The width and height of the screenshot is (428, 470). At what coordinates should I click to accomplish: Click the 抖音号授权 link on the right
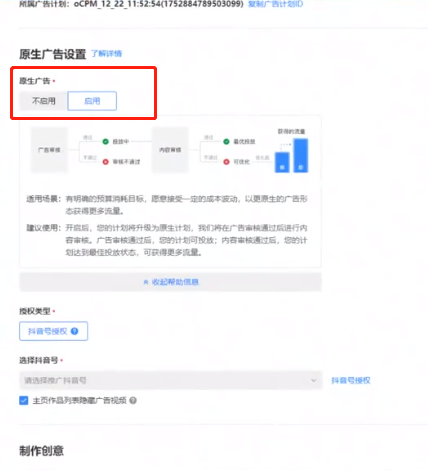click(x=351, y=380)
